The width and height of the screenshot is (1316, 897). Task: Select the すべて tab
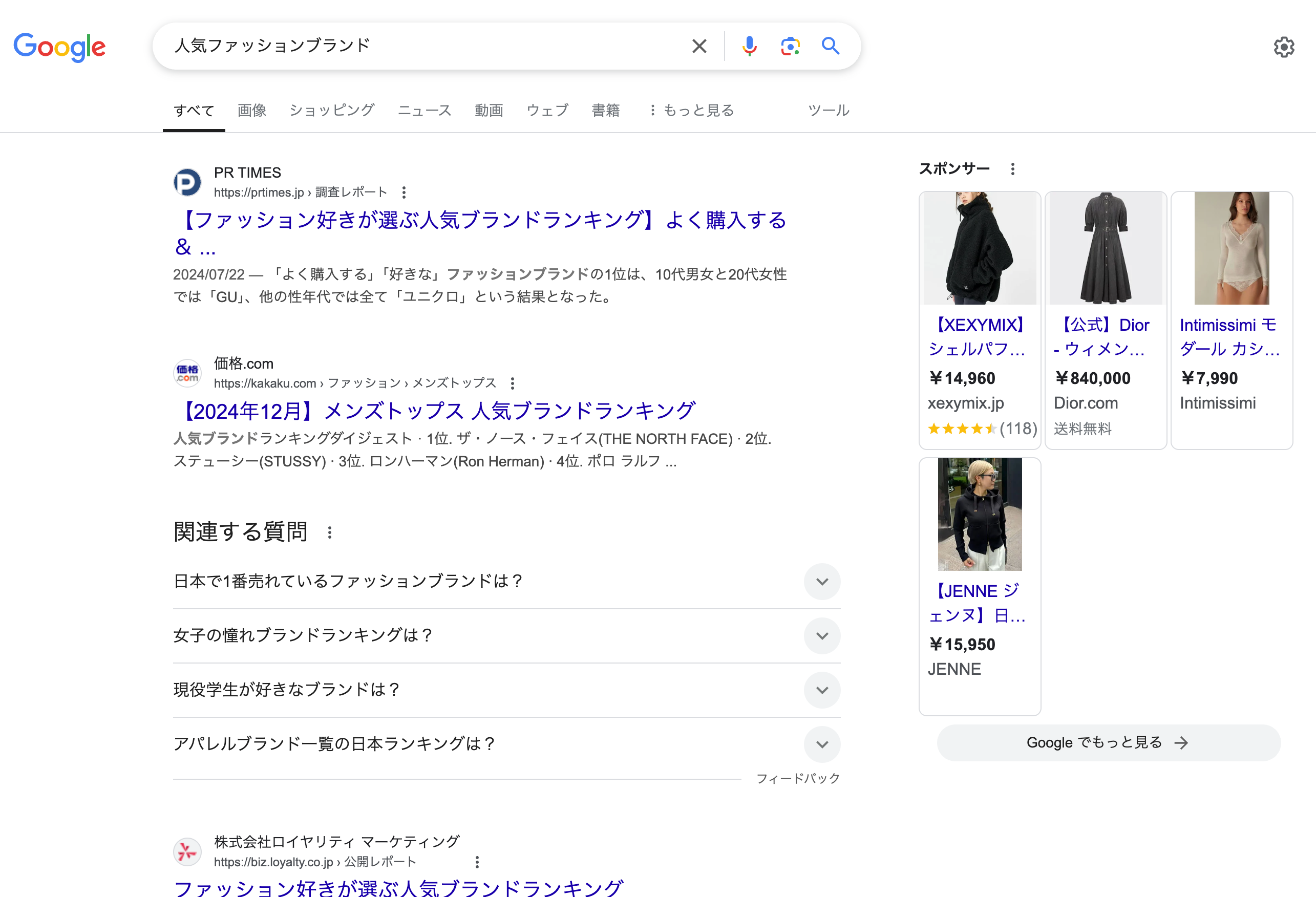point(194,111)
